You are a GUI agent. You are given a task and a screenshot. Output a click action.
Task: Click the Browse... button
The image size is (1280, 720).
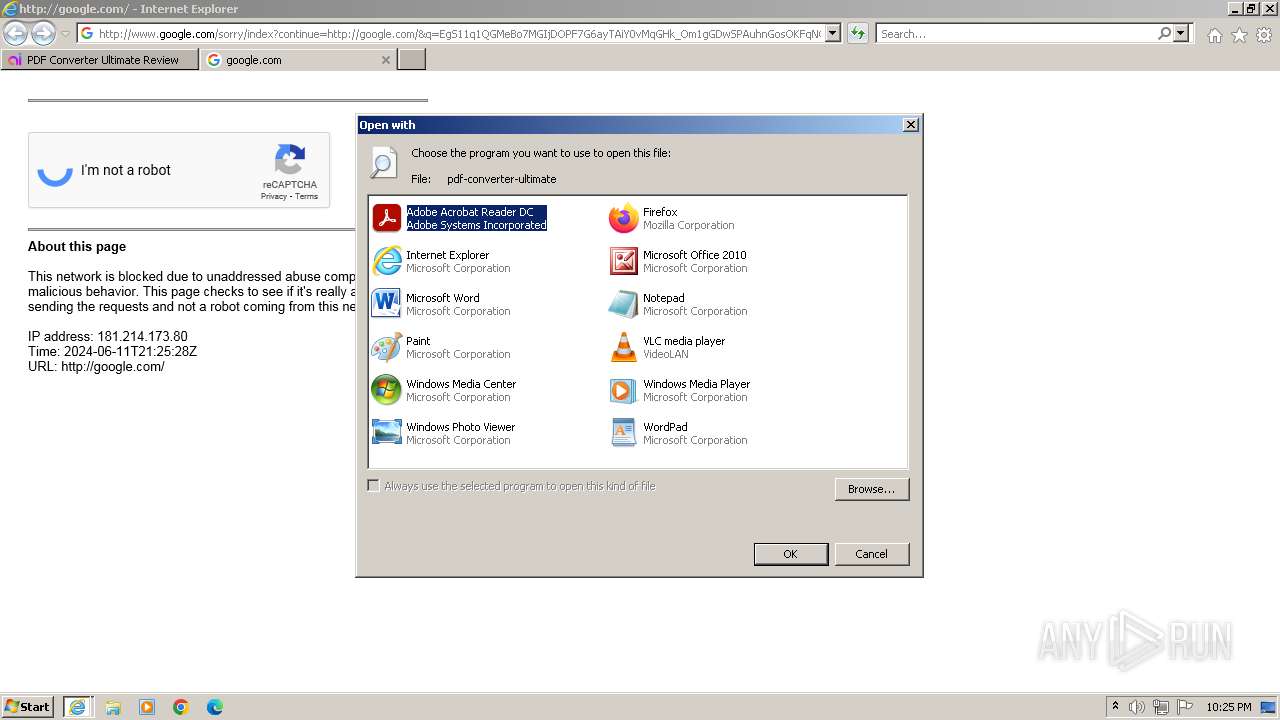click(x=871, y=489)
